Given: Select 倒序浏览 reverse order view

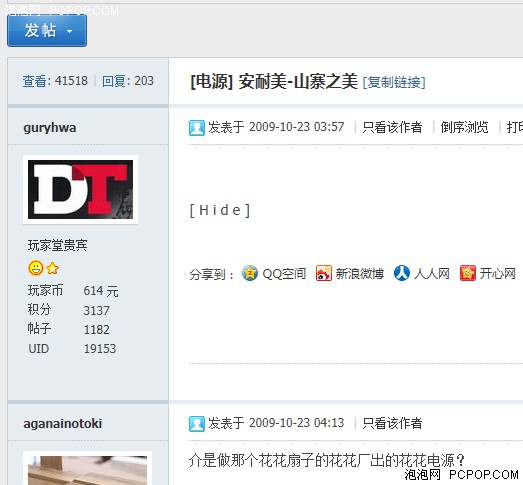Looking at the screenshot, I should pyautogui.click(x=464, y=127).
